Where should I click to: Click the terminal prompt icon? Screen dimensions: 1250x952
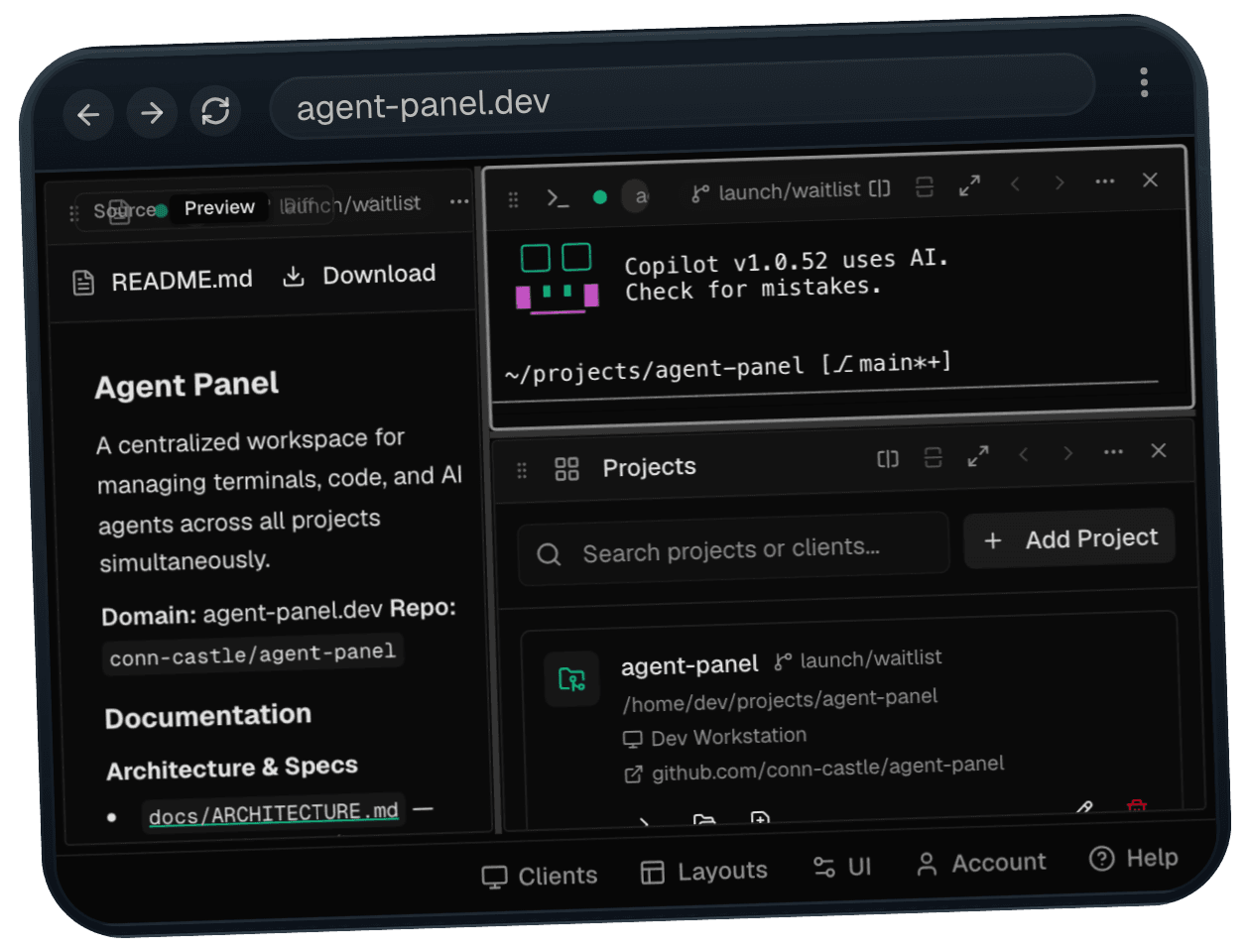click(x=558, y=198)
